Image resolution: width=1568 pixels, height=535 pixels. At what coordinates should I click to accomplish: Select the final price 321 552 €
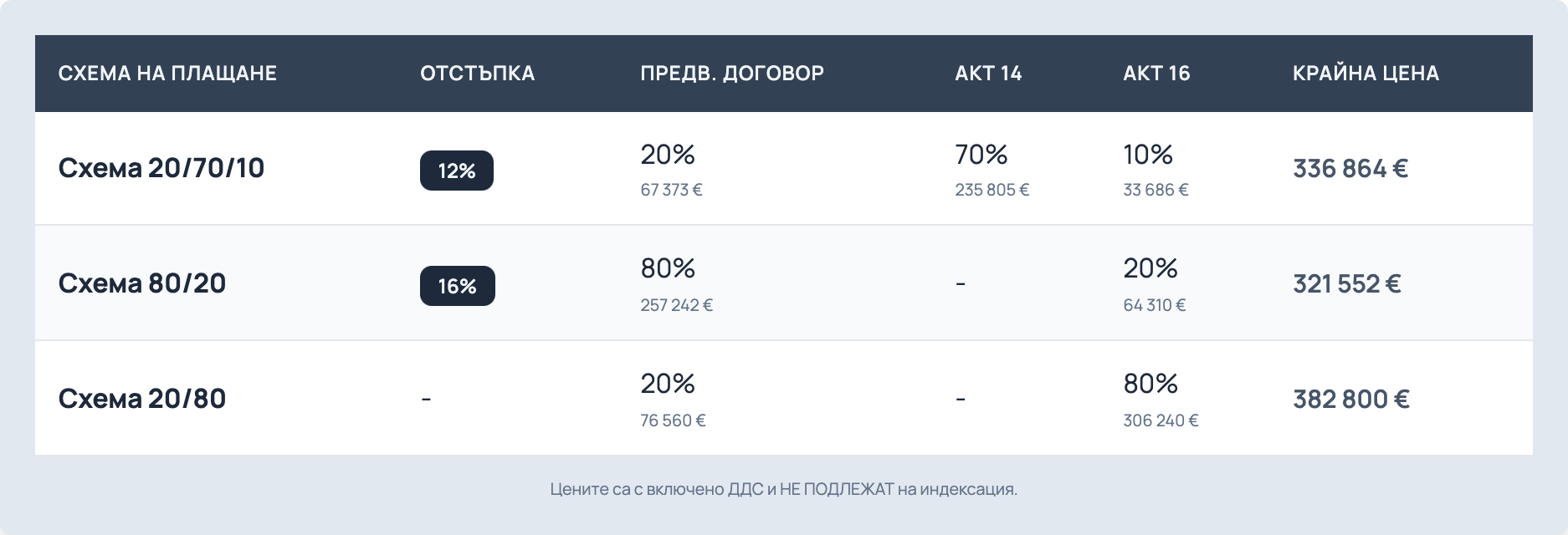(1346, 284)
